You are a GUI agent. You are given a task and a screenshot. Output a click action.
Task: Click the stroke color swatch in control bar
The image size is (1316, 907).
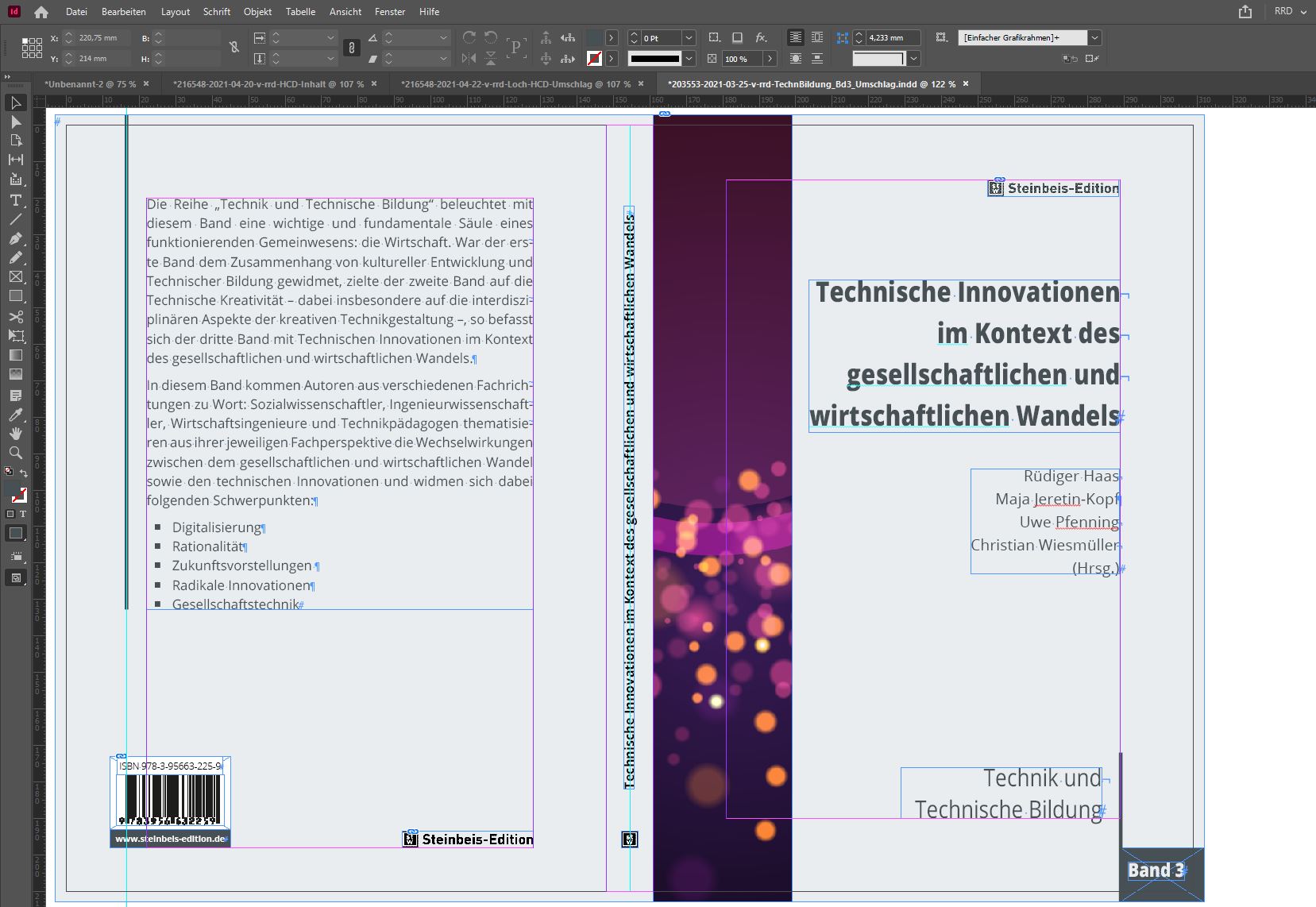(x=594, y=58)
